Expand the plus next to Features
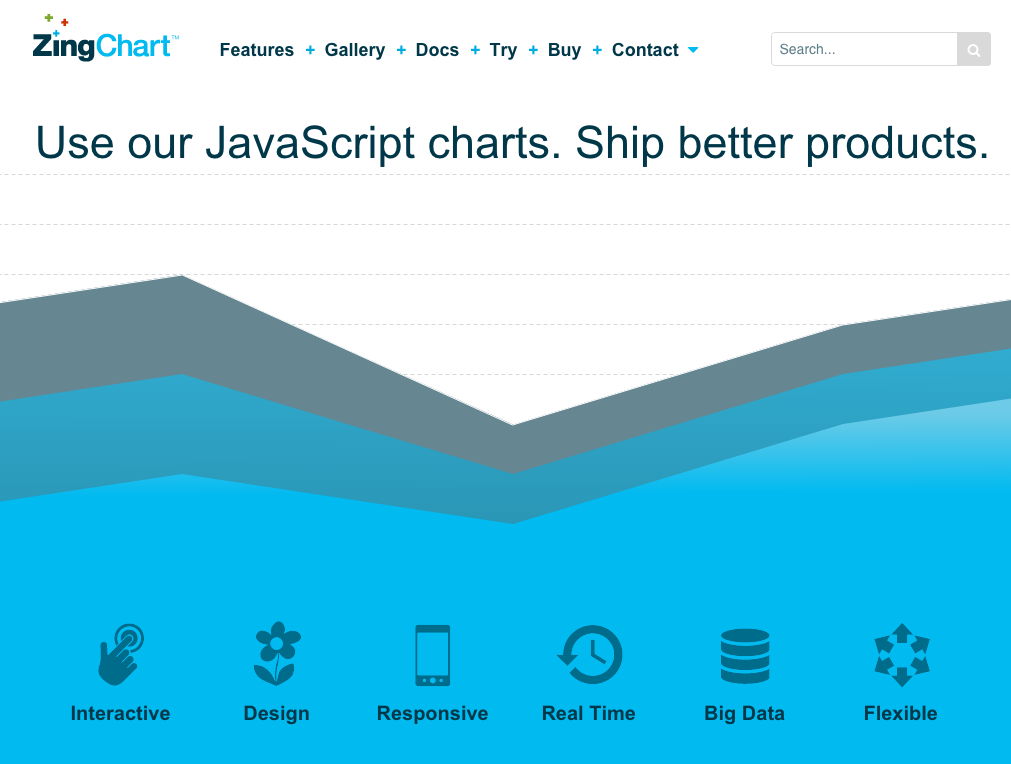1011x764 pixels. pyautogui.click(x=309, y=49)
